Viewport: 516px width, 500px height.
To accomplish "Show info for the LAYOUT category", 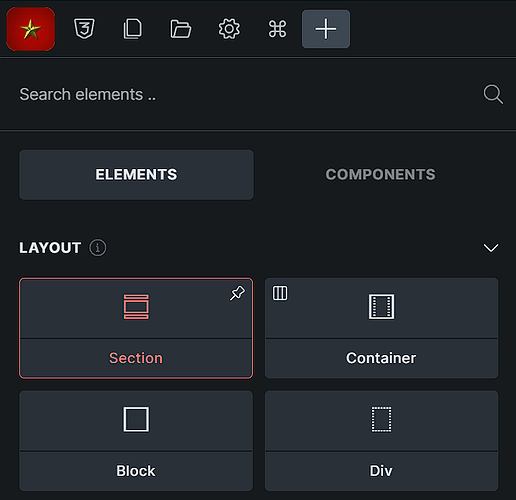I will pyautogui.click(x=98, y=248).
